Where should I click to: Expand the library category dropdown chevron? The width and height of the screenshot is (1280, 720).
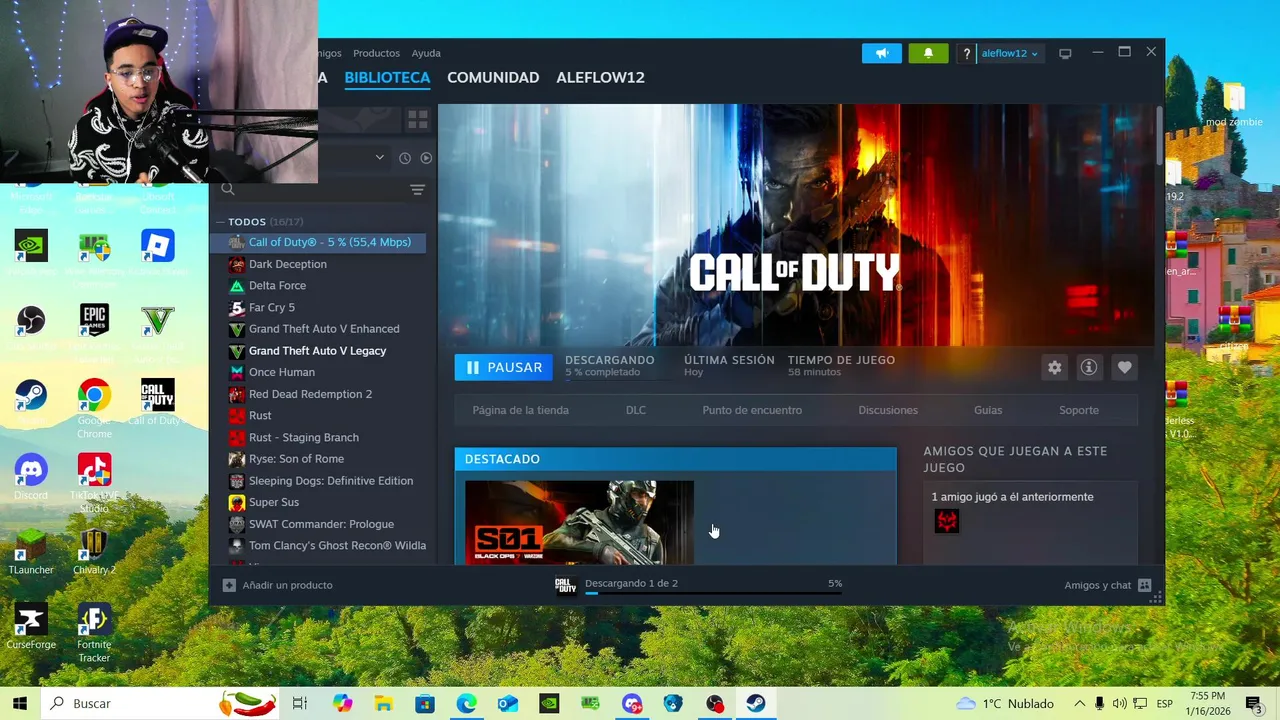click(379, 157)
